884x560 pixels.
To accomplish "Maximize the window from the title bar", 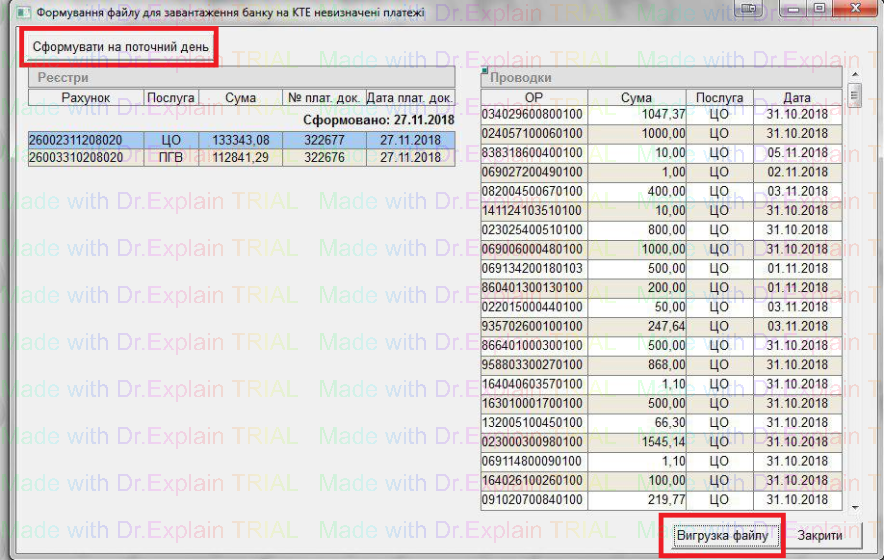I will (819, 9).
